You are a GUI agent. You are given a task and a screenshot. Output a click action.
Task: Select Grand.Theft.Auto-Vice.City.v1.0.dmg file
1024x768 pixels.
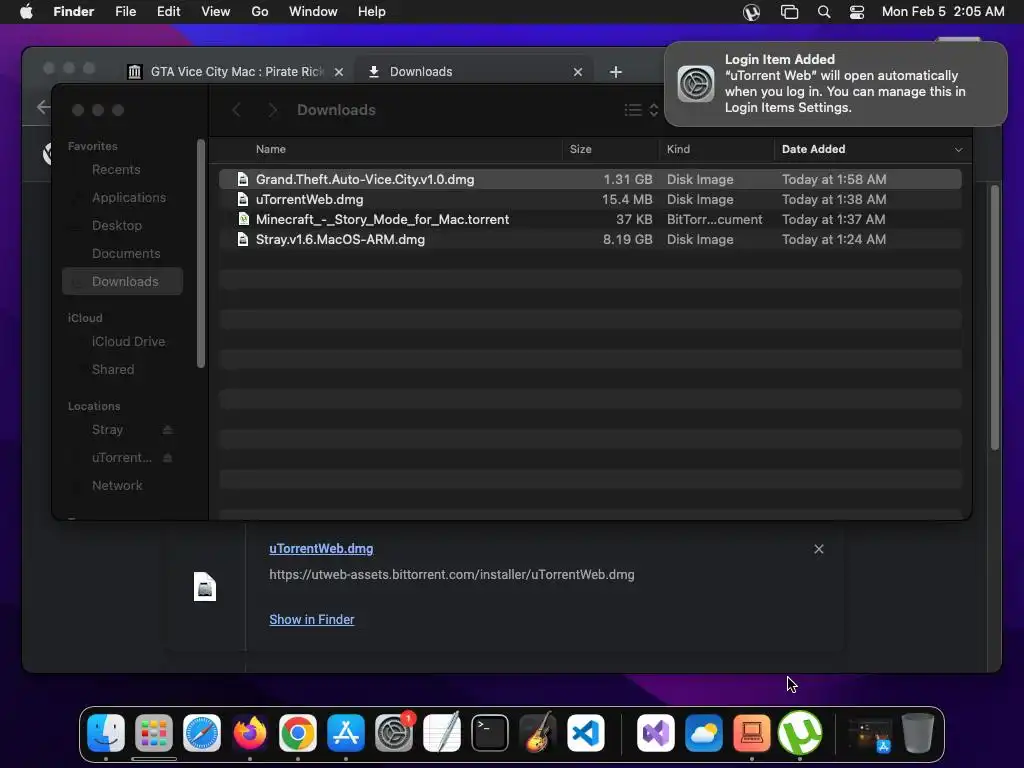pyautogui.click(x=590, y=179)
